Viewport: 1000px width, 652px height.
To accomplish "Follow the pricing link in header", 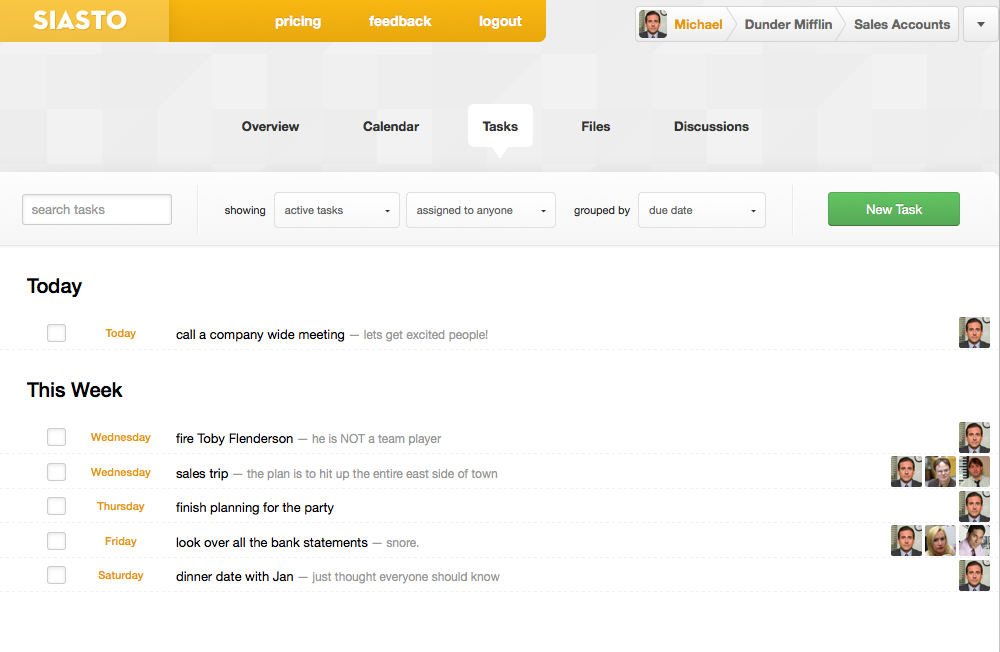I will click(x=298, y=21).
